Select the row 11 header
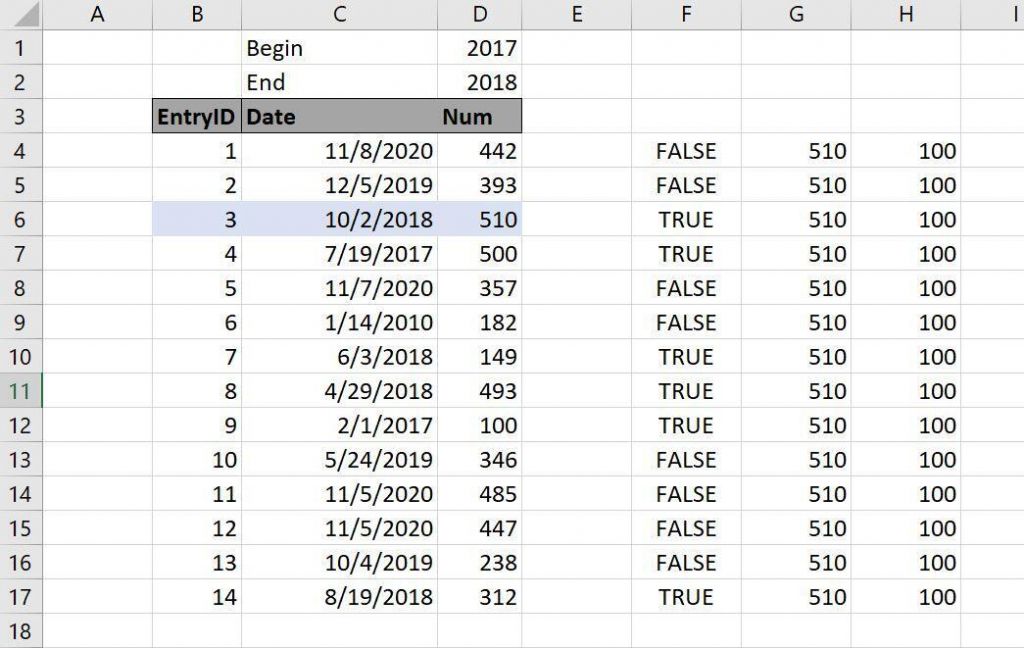Screen dimensions: 1024x648 (21, 391)
